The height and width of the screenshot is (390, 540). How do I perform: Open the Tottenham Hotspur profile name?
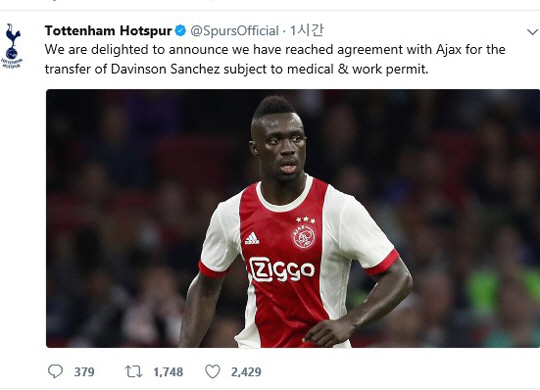point(108,31)
